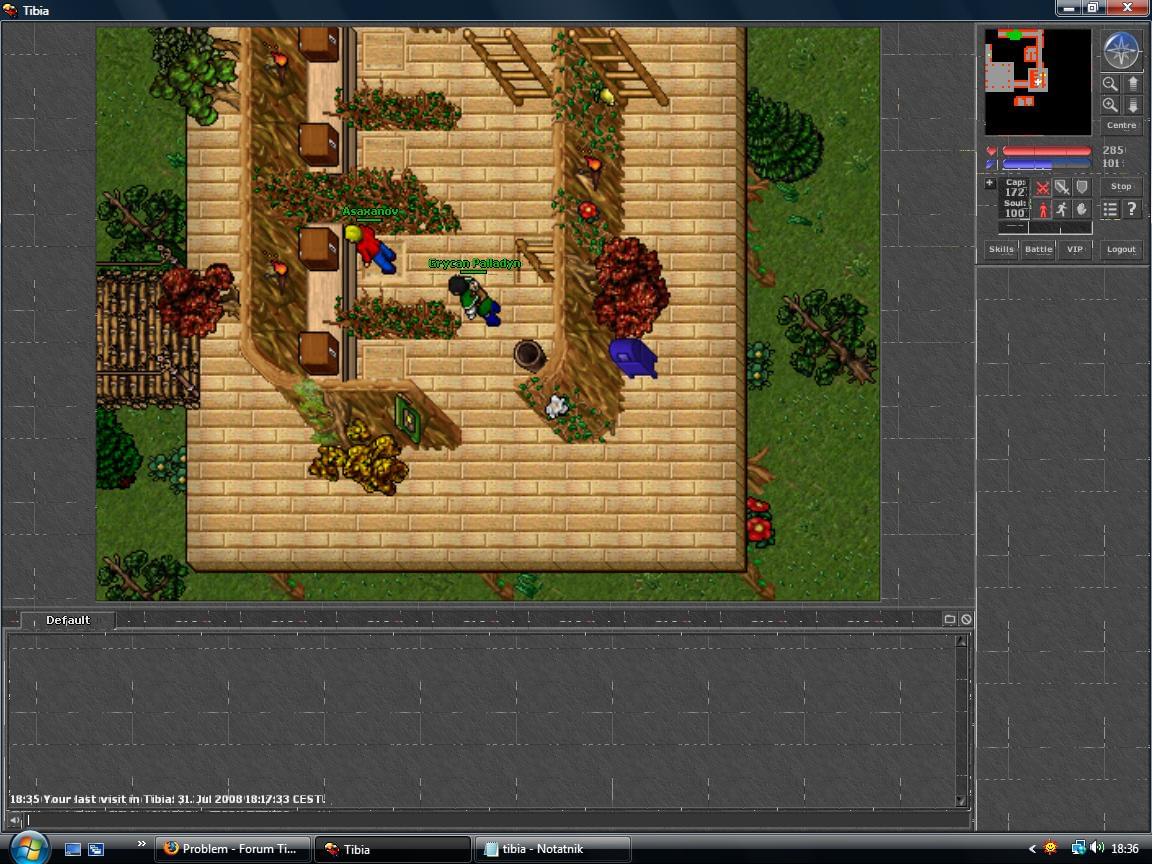
Task: Click the 'Your last visit in Tibia' message
Action: (x=167, y=799)
